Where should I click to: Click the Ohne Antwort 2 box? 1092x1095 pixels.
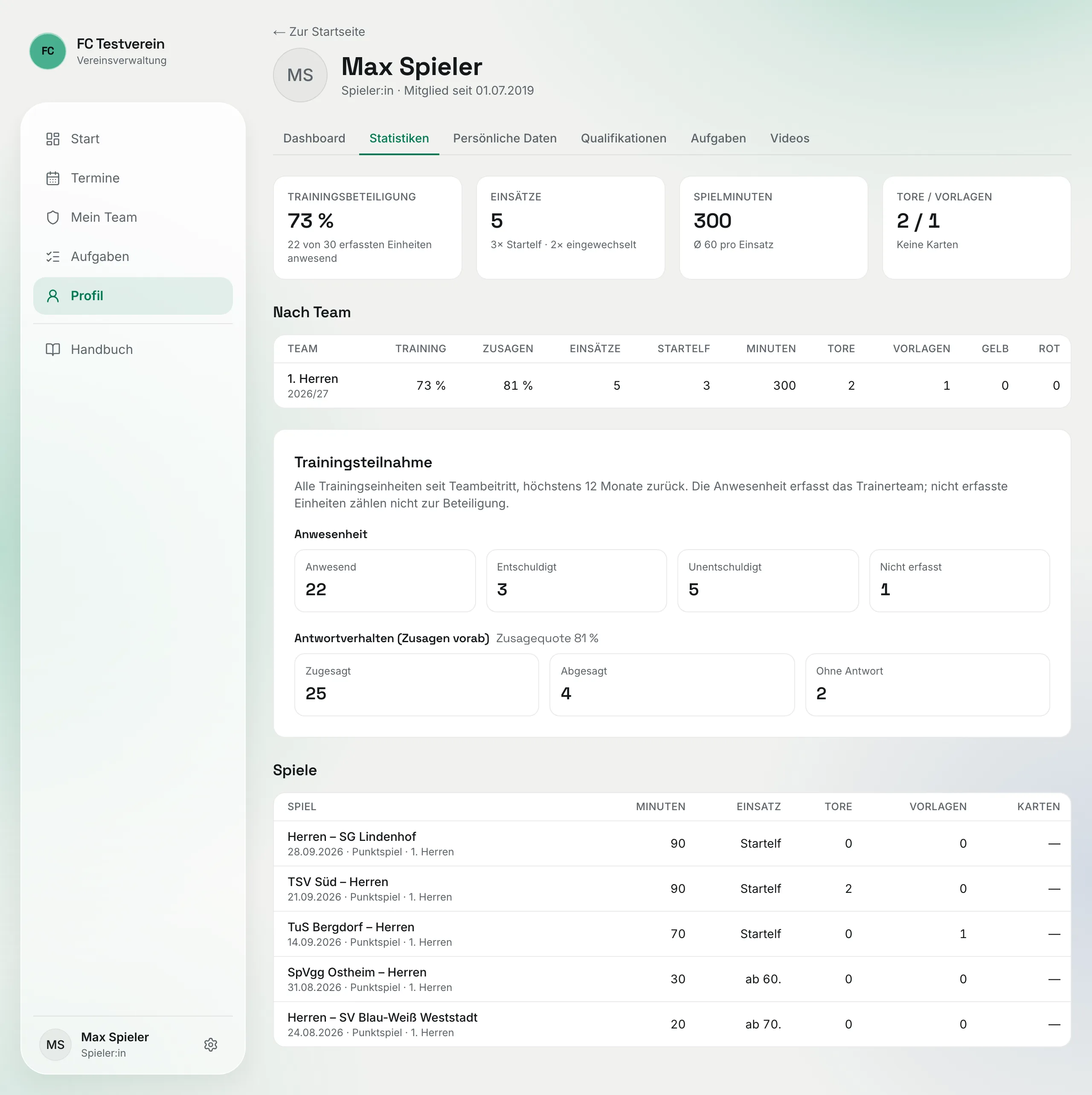coord(928,685)
